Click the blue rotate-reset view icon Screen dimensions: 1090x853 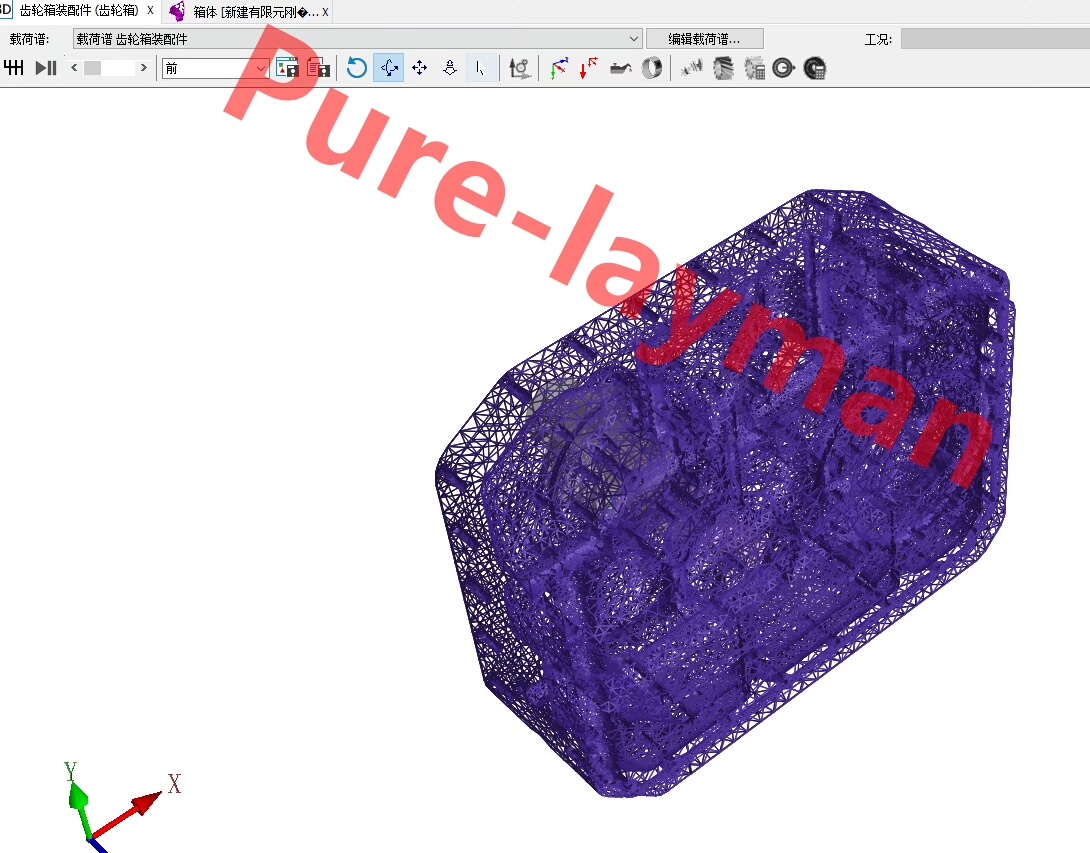[357, 68]
